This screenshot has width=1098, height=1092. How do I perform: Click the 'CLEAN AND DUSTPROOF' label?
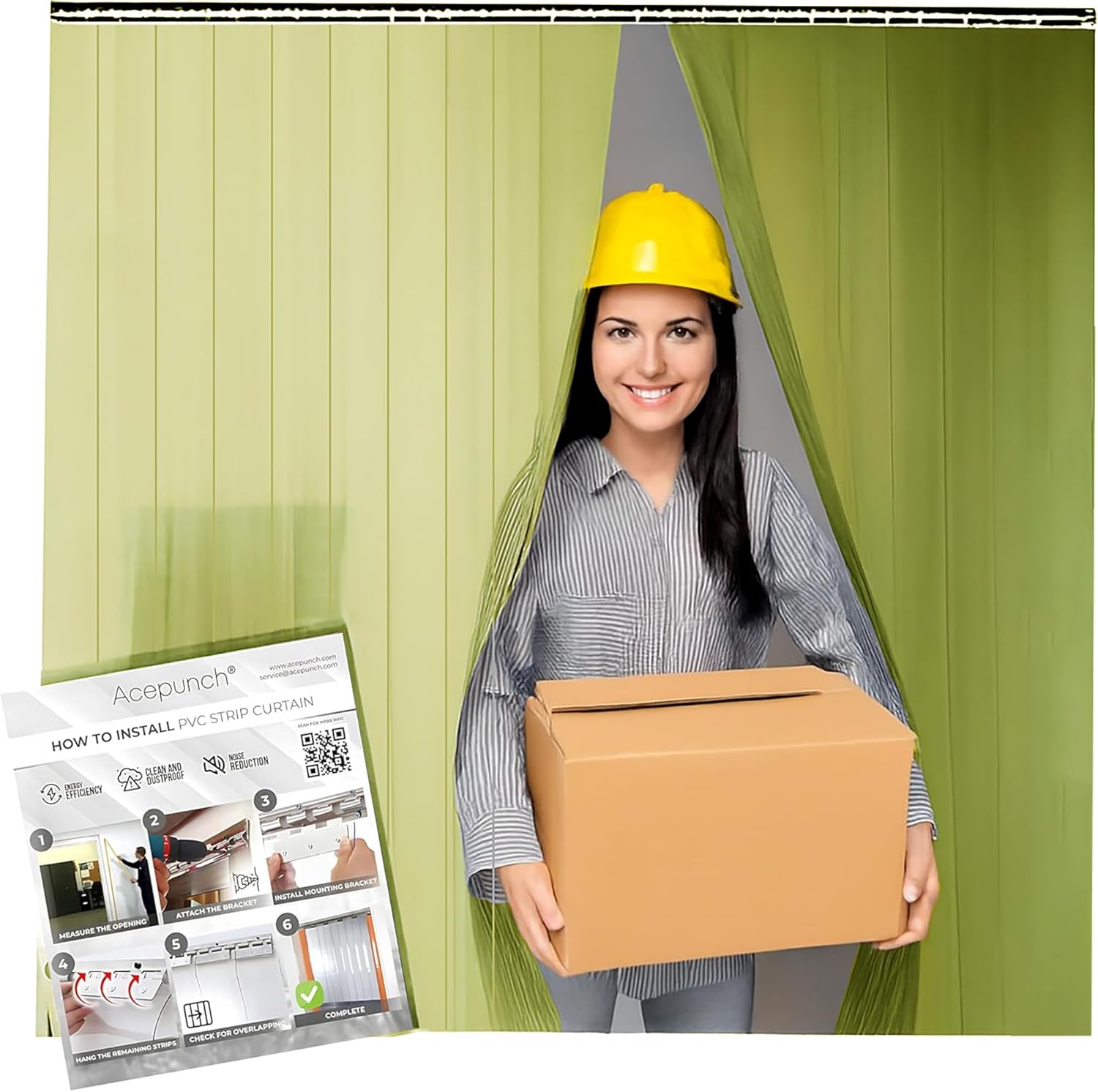pos(164,772)
